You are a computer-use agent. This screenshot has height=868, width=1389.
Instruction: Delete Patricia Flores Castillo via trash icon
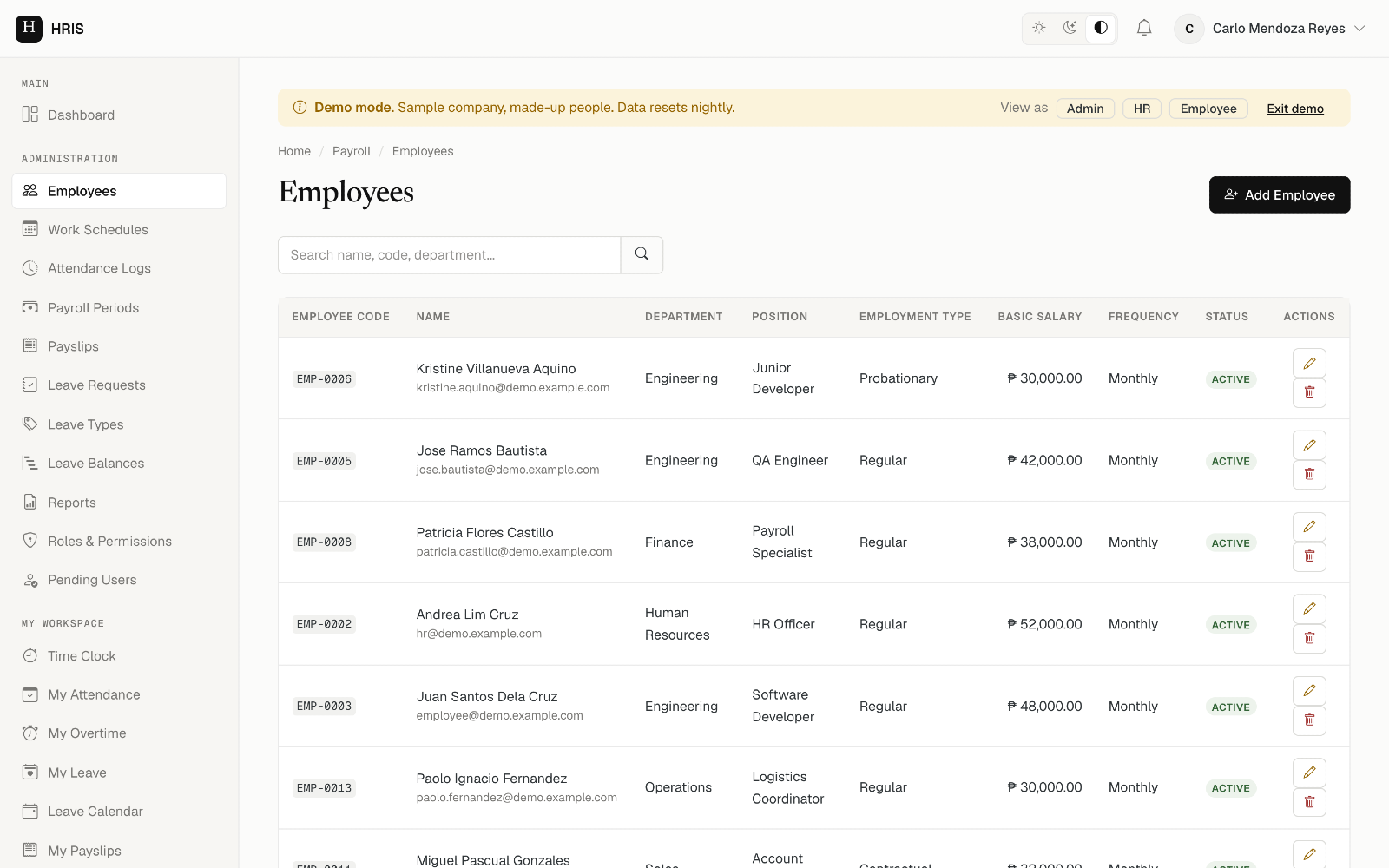(1309, 556)
